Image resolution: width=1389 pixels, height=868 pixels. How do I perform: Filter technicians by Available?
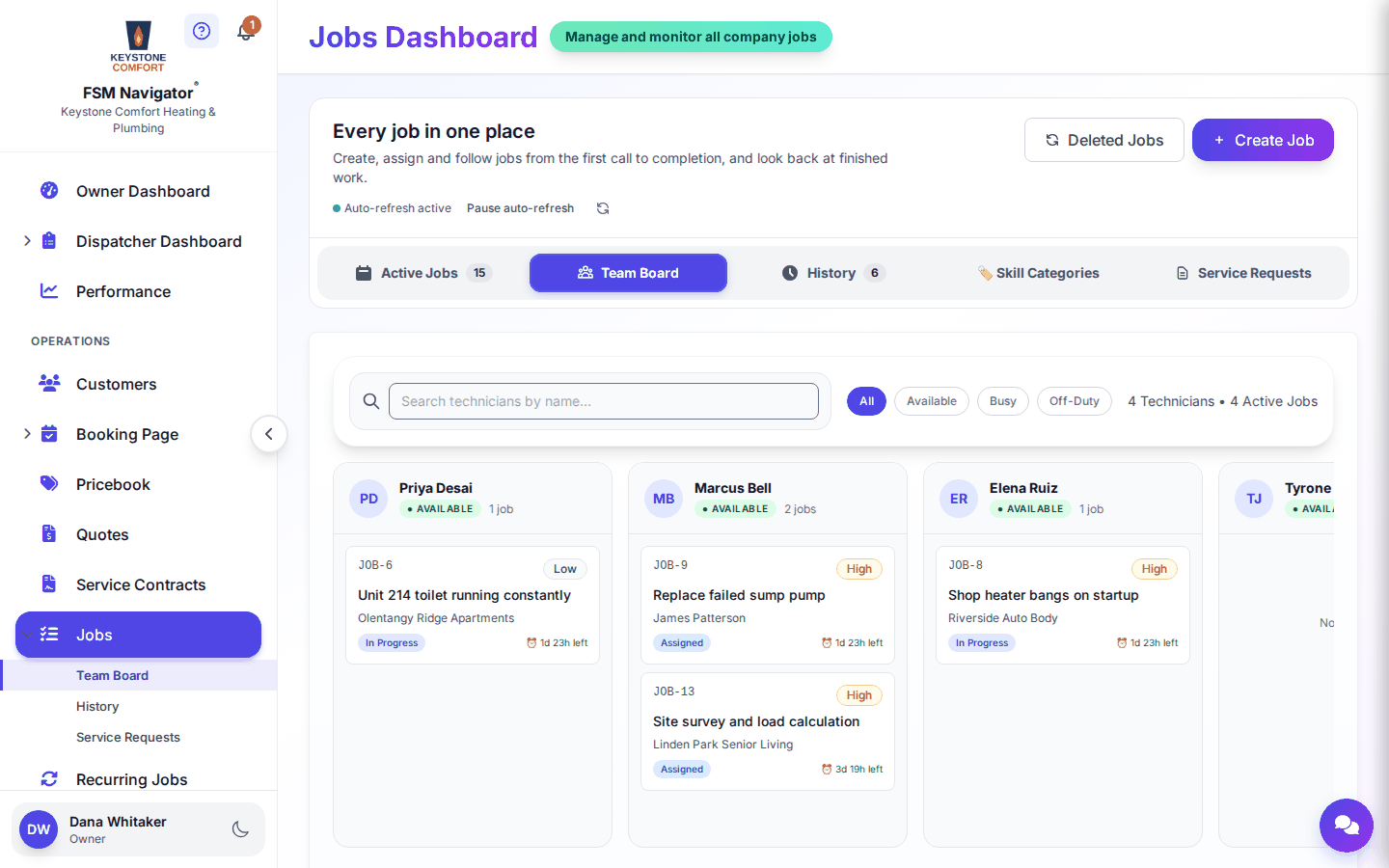(x=932, y=401)
